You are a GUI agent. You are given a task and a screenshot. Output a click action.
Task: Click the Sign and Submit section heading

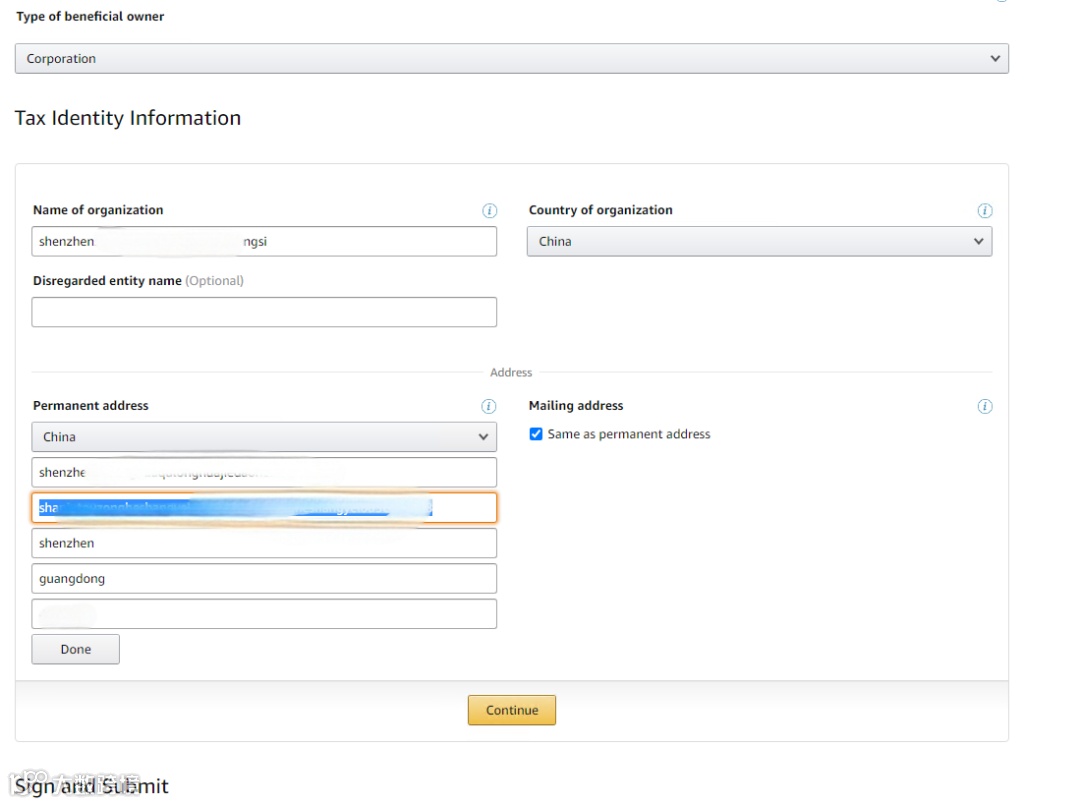pos(92,786)
